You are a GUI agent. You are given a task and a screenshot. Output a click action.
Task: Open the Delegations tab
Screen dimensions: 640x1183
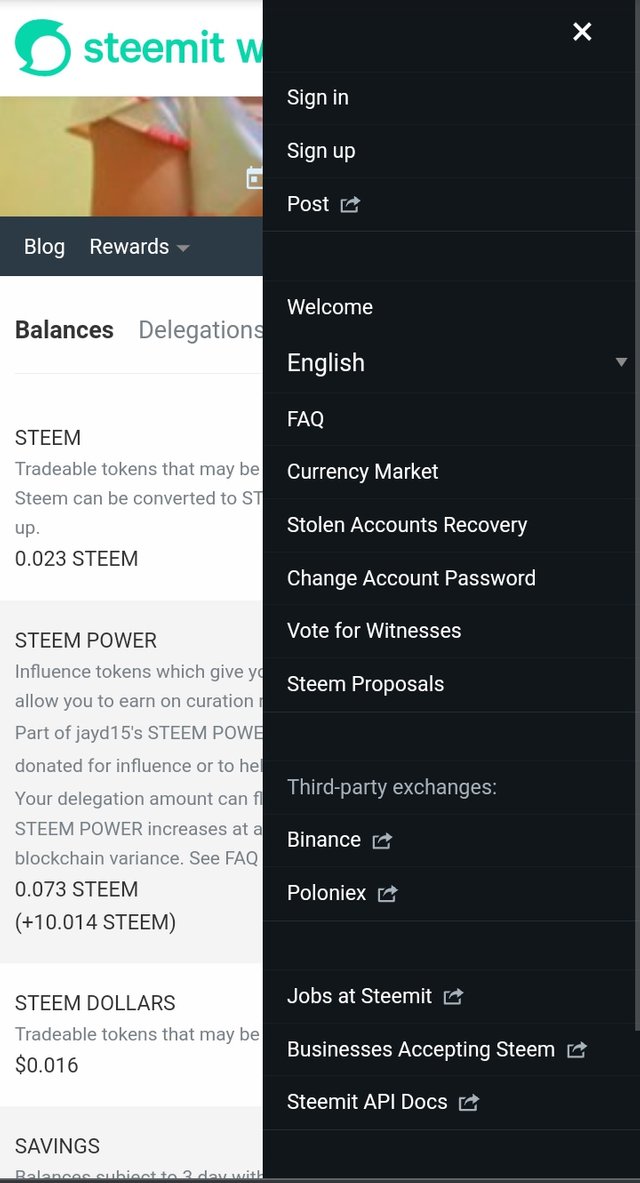(200, 330)
